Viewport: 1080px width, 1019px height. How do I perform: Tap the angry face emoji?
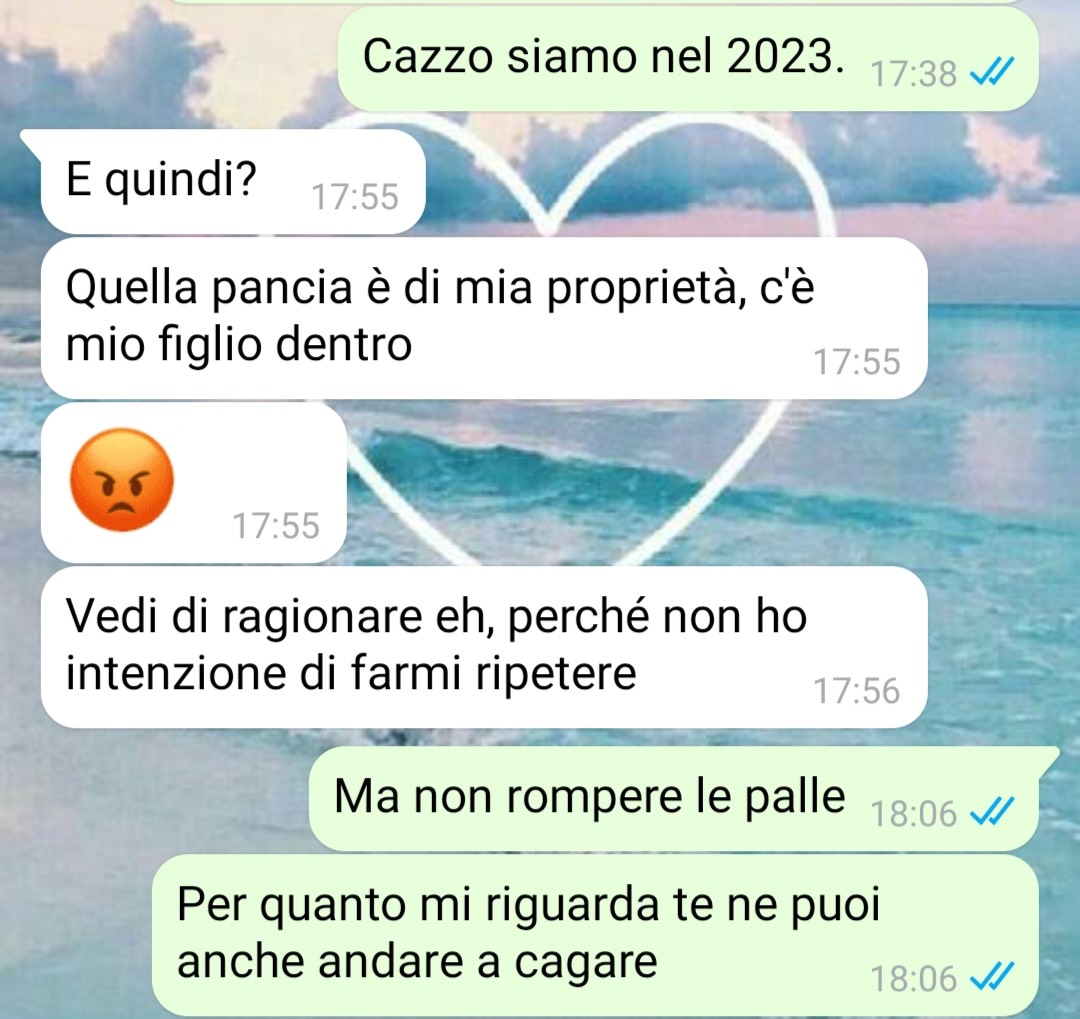pos(122,480)
